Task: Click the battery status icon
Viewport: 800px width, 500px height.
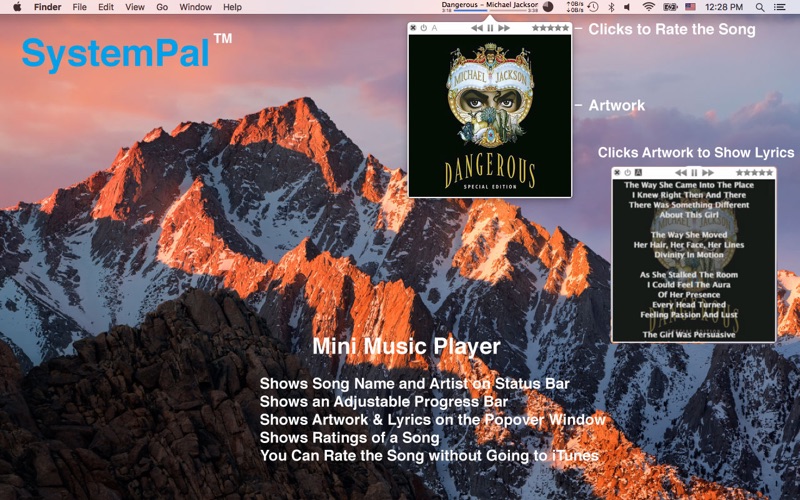Action: [670, 7]
